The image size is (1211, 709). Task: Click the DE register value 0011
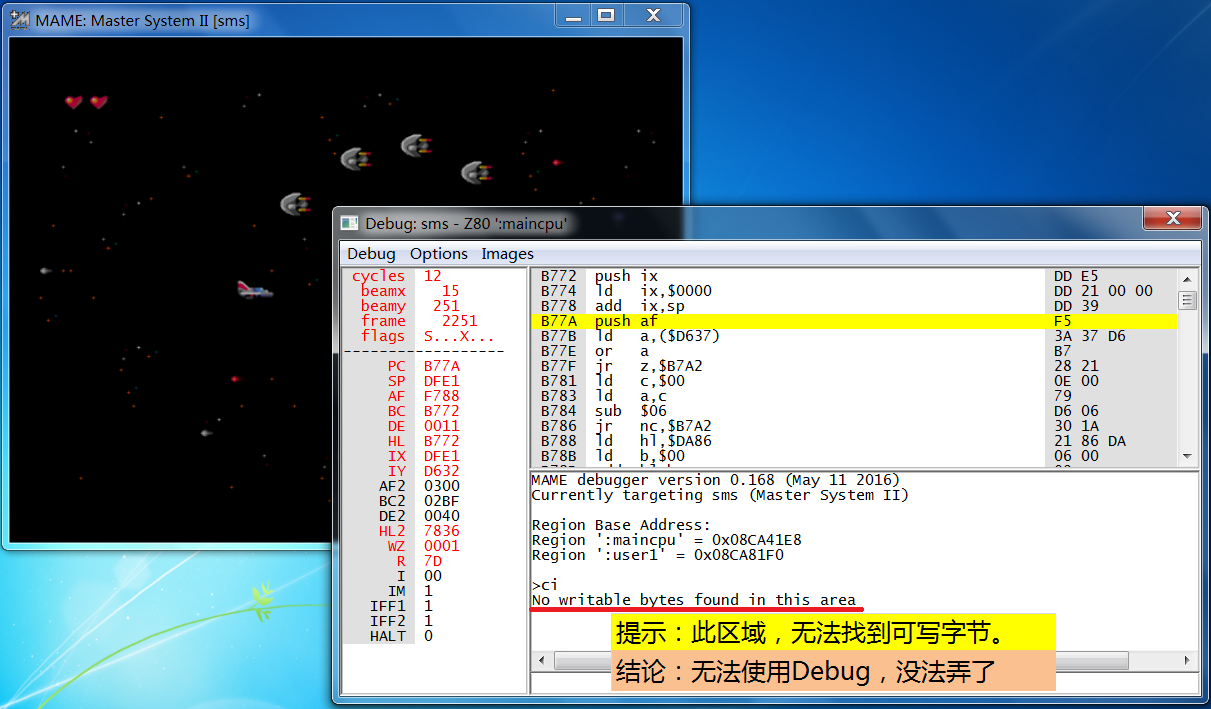pos(442,426)
